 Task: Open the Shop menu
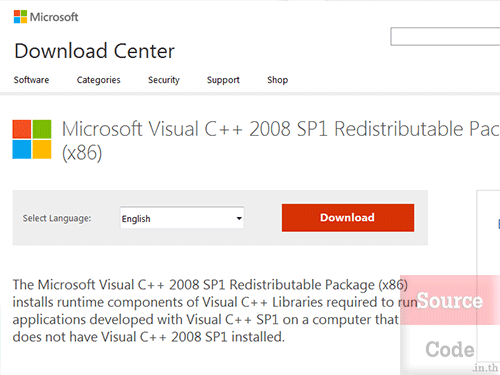pos(278,80)
